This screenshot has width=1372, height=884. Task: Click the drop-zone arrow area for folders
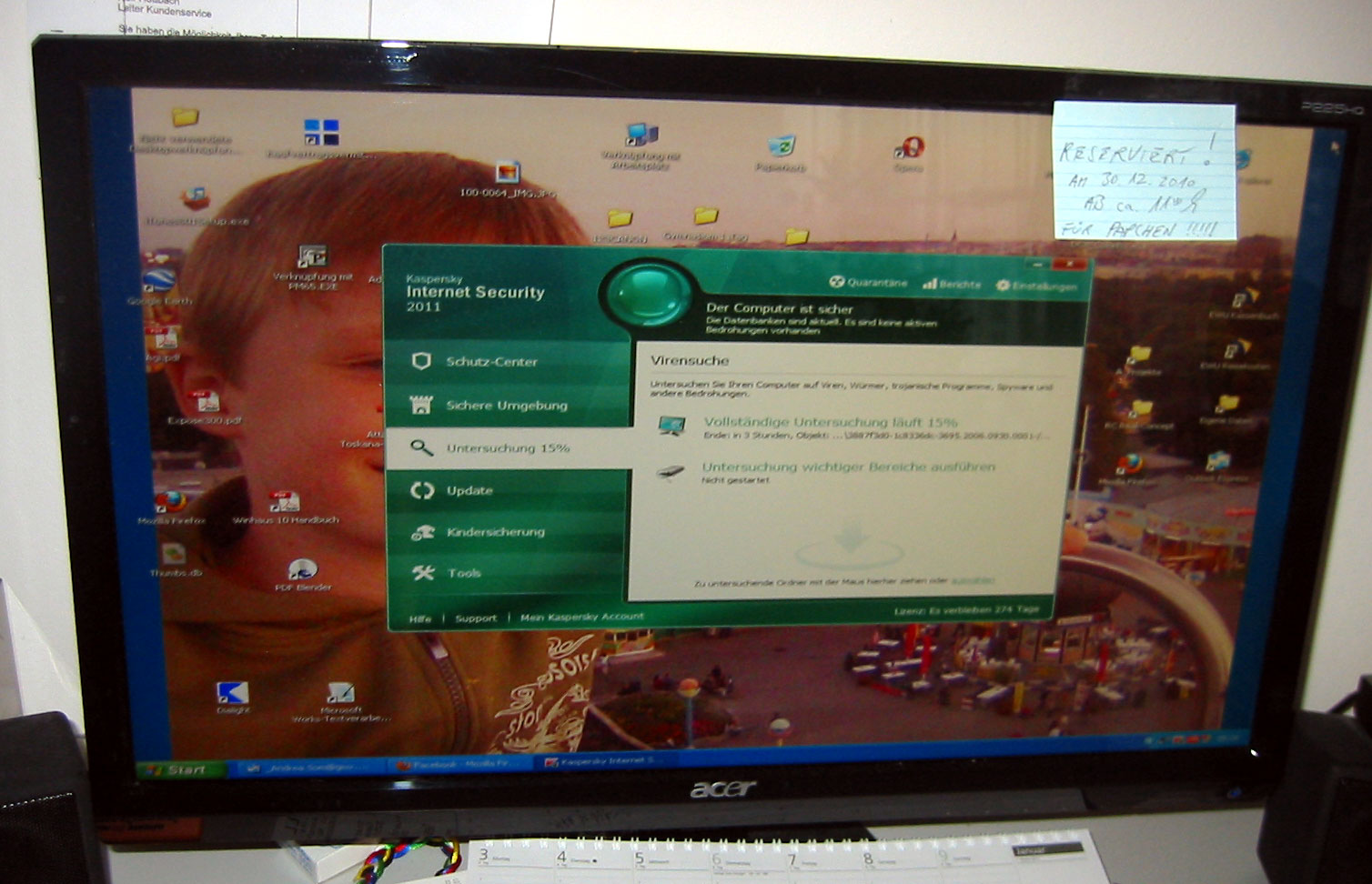pos(849,547)
